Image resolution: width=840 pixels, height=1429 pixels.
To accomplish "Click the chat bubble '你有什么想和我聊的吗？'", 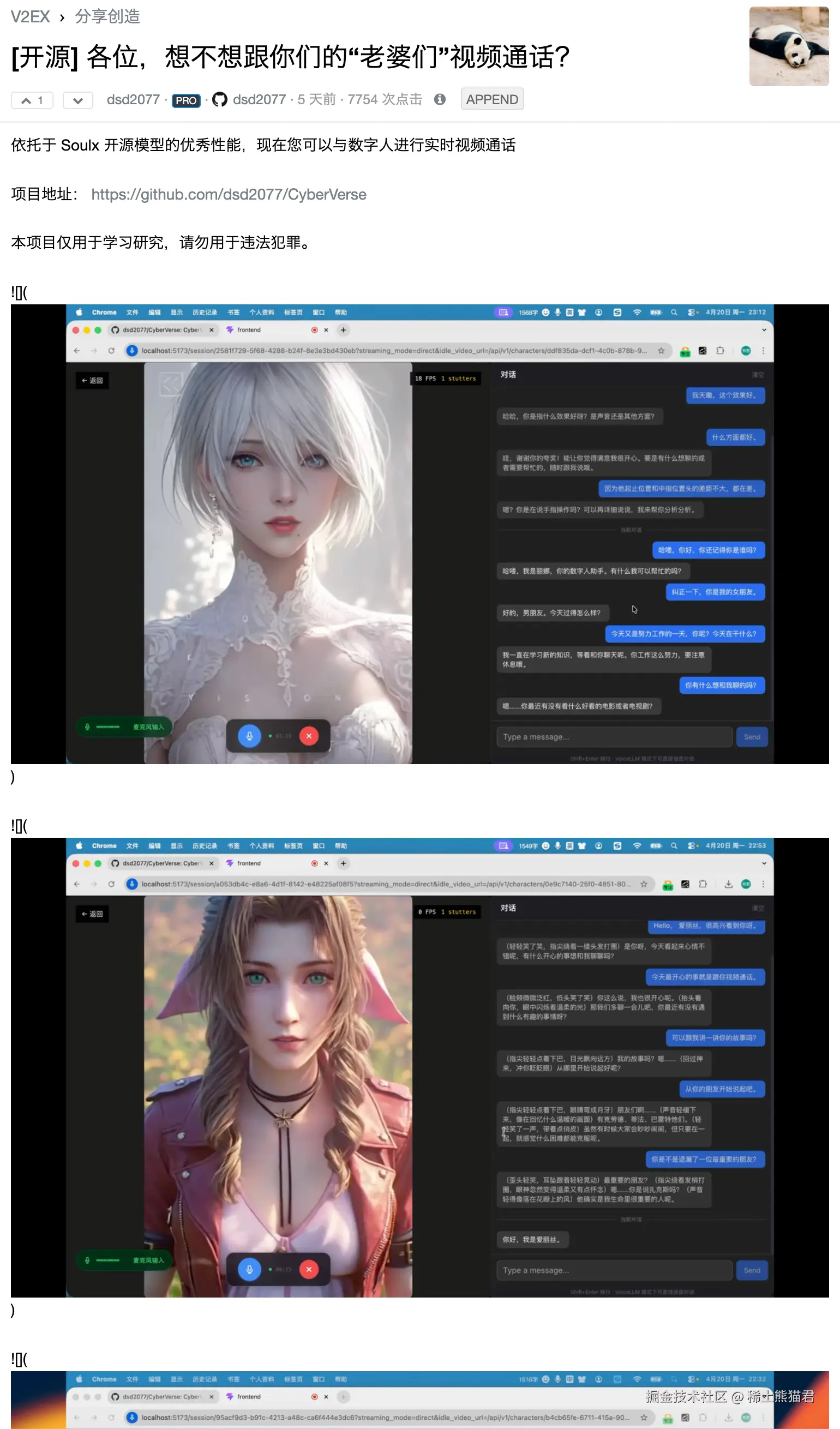I will point(722,686).
